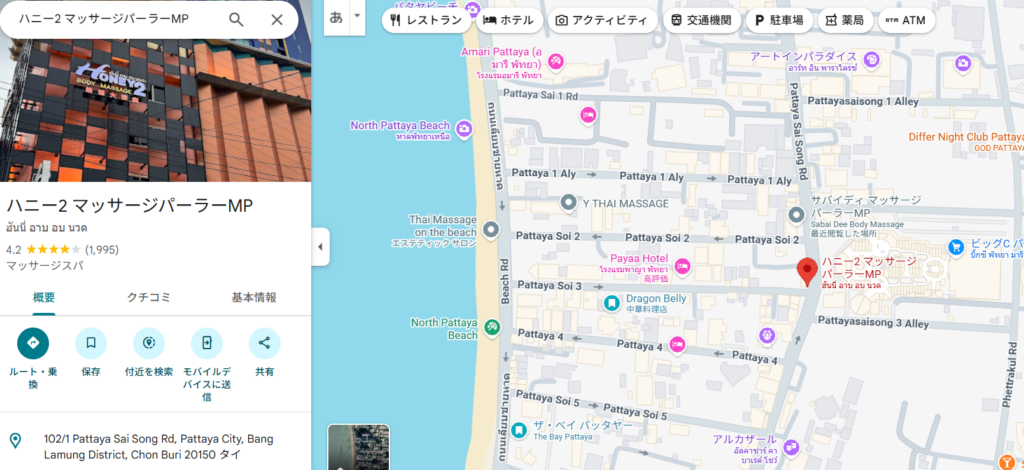This screenshot has height=470, width=1024.
Task: Click the red Honey 2 map pin
Action: (x=807, y=271)
